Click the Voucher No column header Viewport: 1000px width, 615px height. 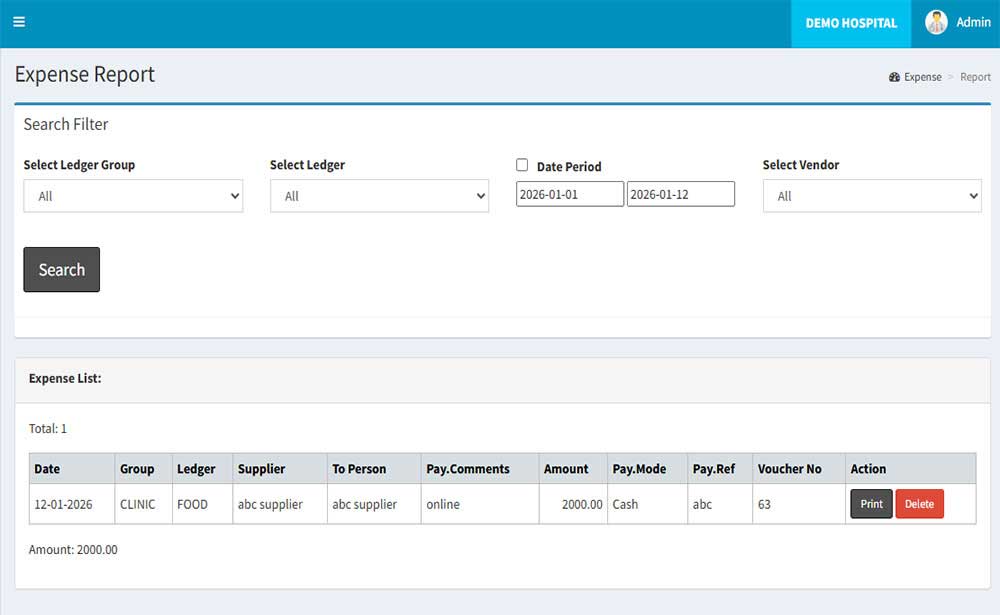pos(789,469)
